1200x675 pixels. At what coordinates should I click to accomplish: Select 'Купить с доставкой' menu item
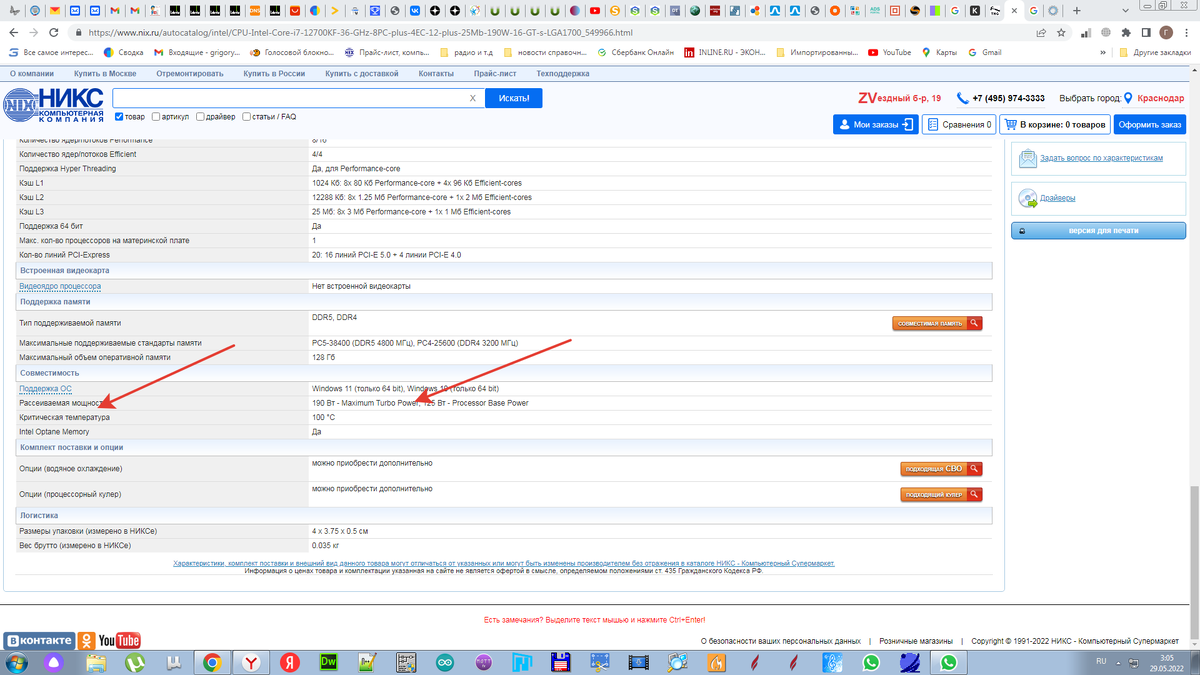tap(362, 74)
